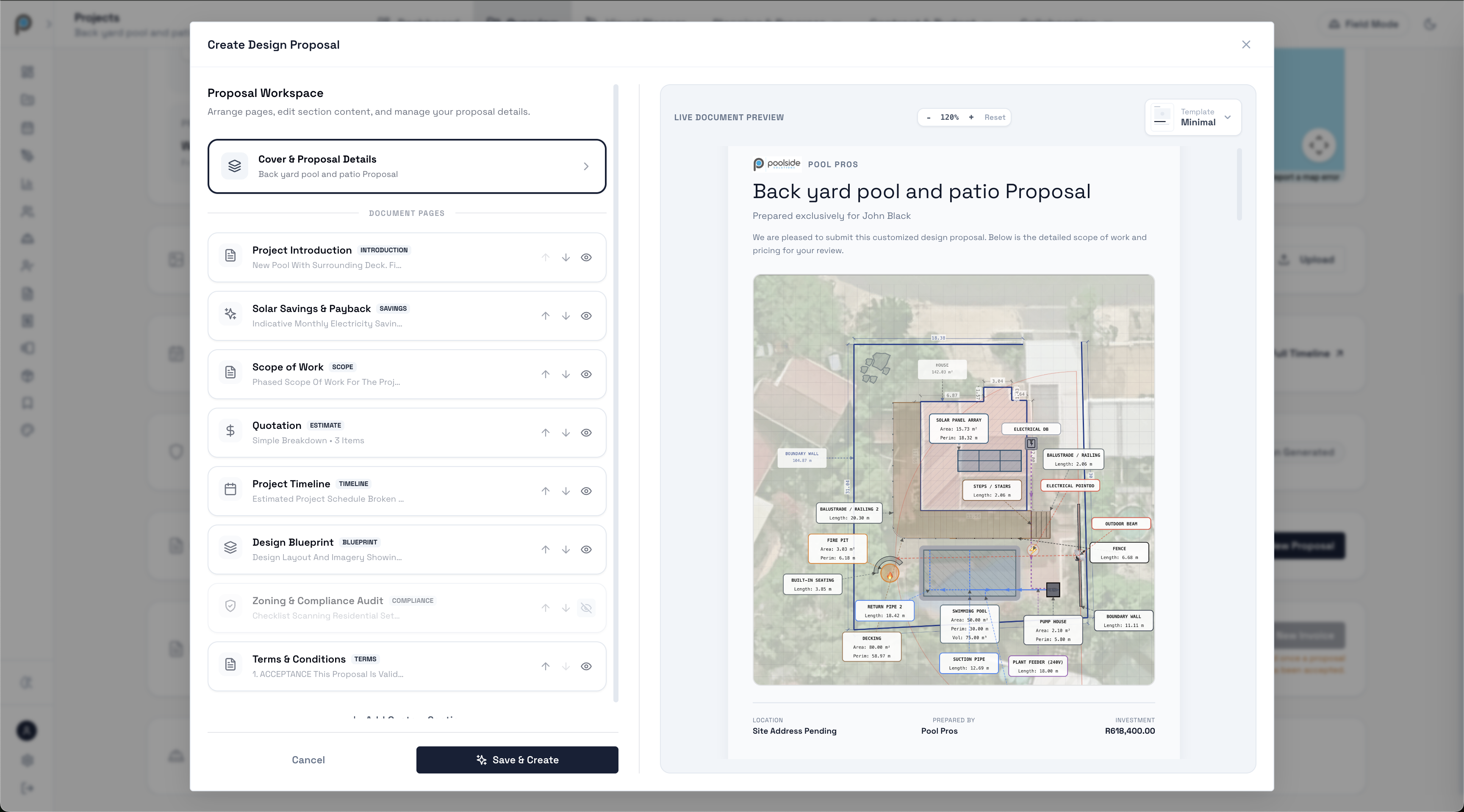Open the Template Minimal dropdown

pos(1193,117)
